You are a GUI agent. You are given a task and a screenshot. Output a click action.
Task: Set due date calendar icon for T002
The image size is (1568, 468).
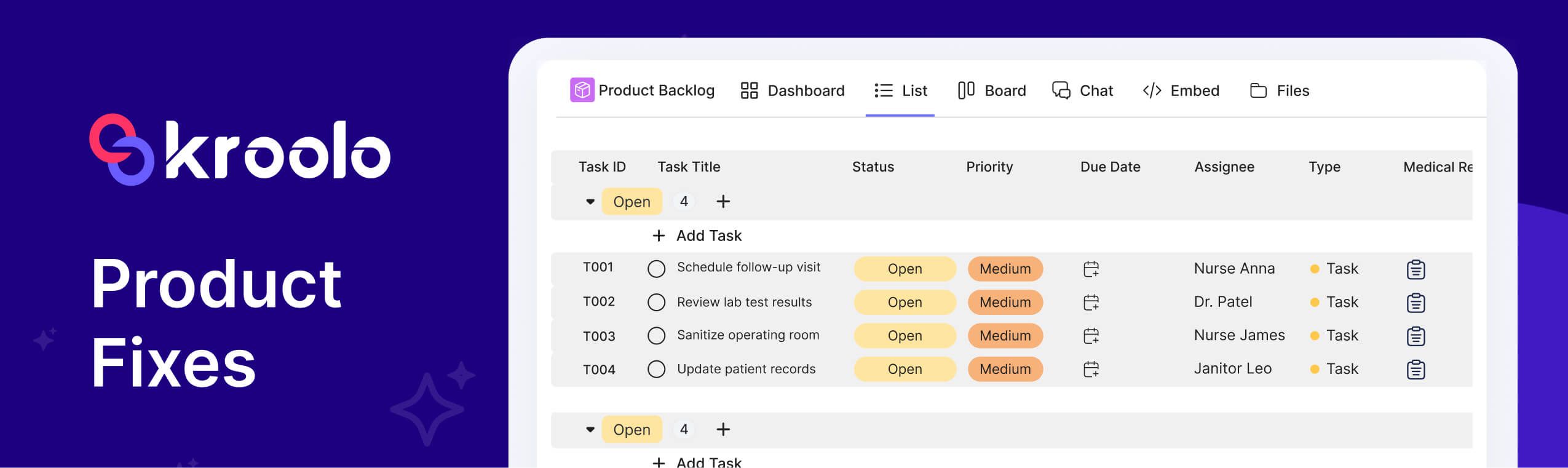click(x=1091, y=302)
